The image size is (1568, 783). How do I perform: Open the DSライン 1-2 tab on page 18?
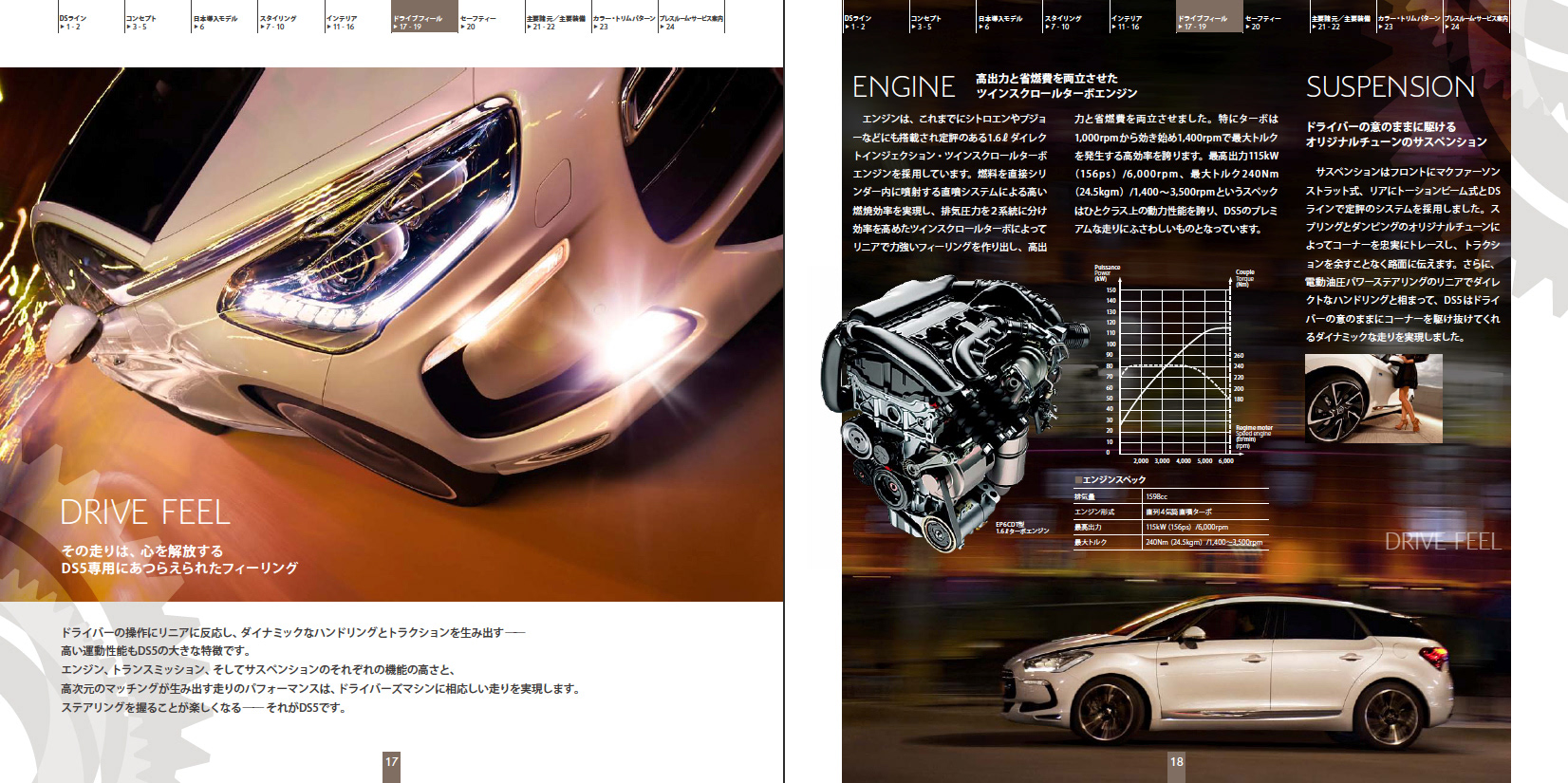tap(876, 18)
